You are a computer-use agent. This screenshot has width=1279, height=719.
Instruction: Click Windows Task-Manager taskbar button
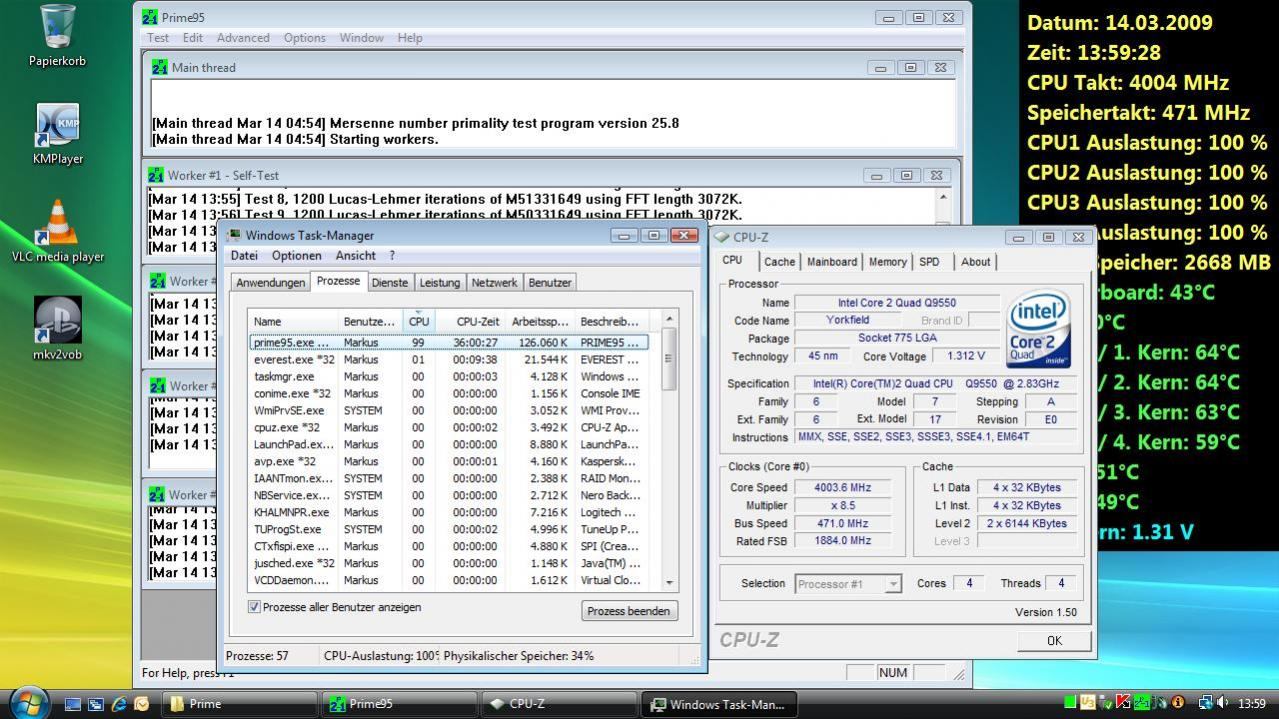coord(719,704)
